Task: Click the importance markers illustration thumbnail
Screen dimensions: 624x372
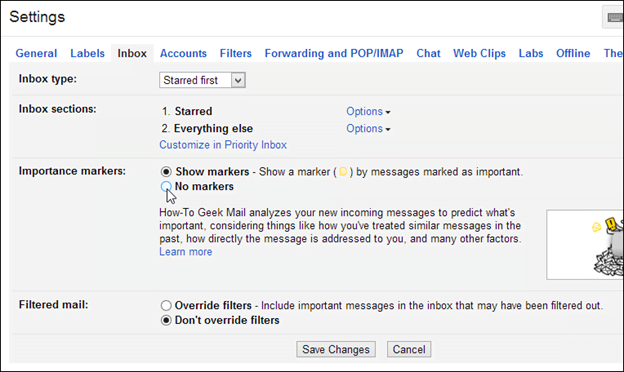Action: [x=585, y=245]
